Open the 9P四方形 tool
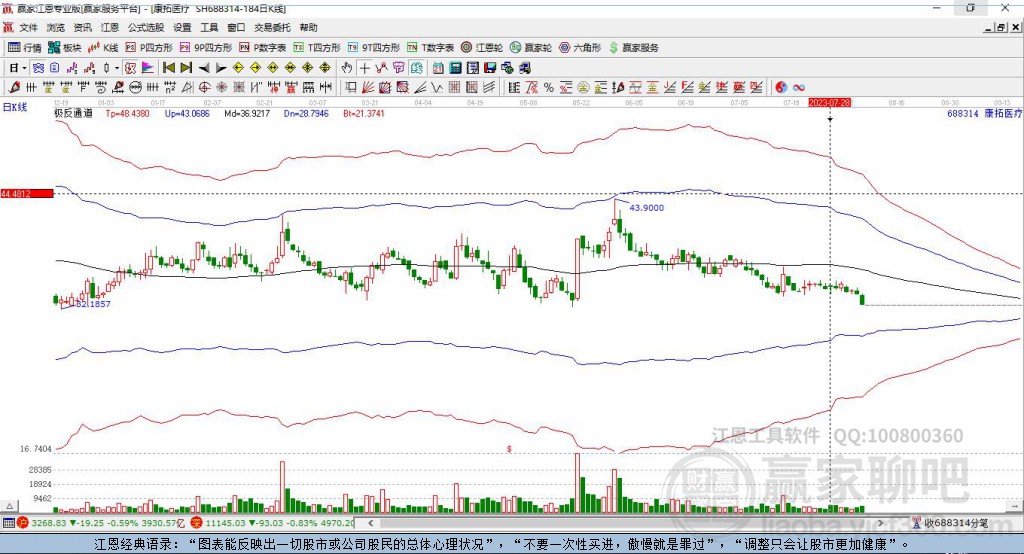Image resolution: width=1024 pixels, height=554 pixels. (206, 48)
